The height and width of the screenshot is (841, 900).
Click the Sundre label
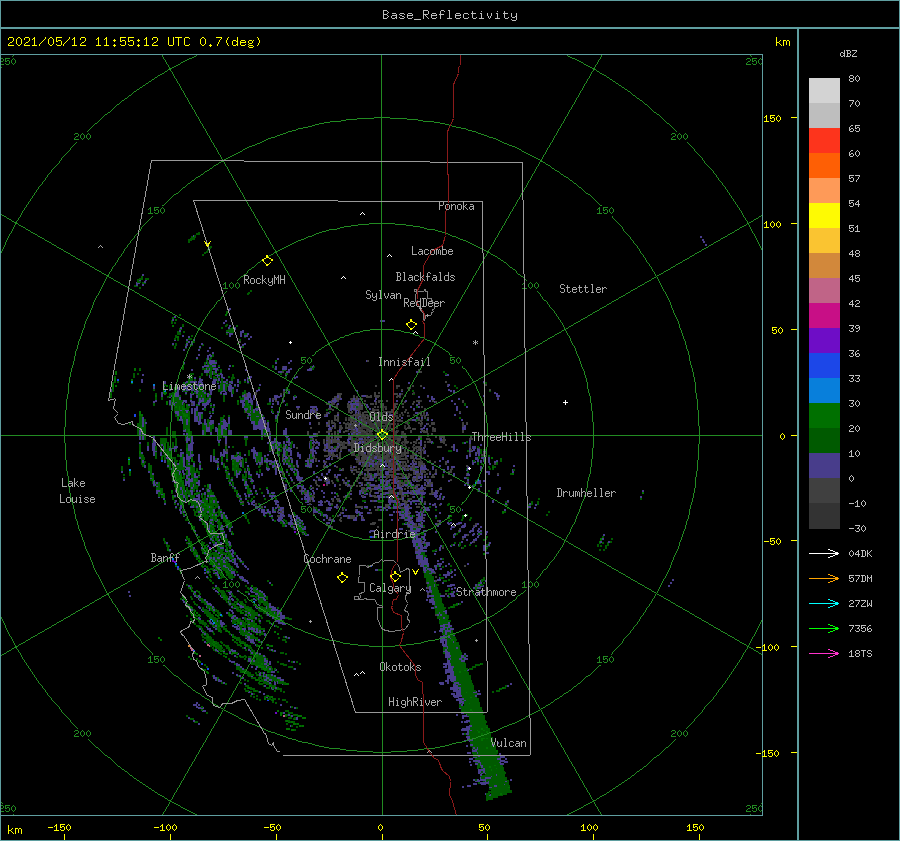click(303, 414)
